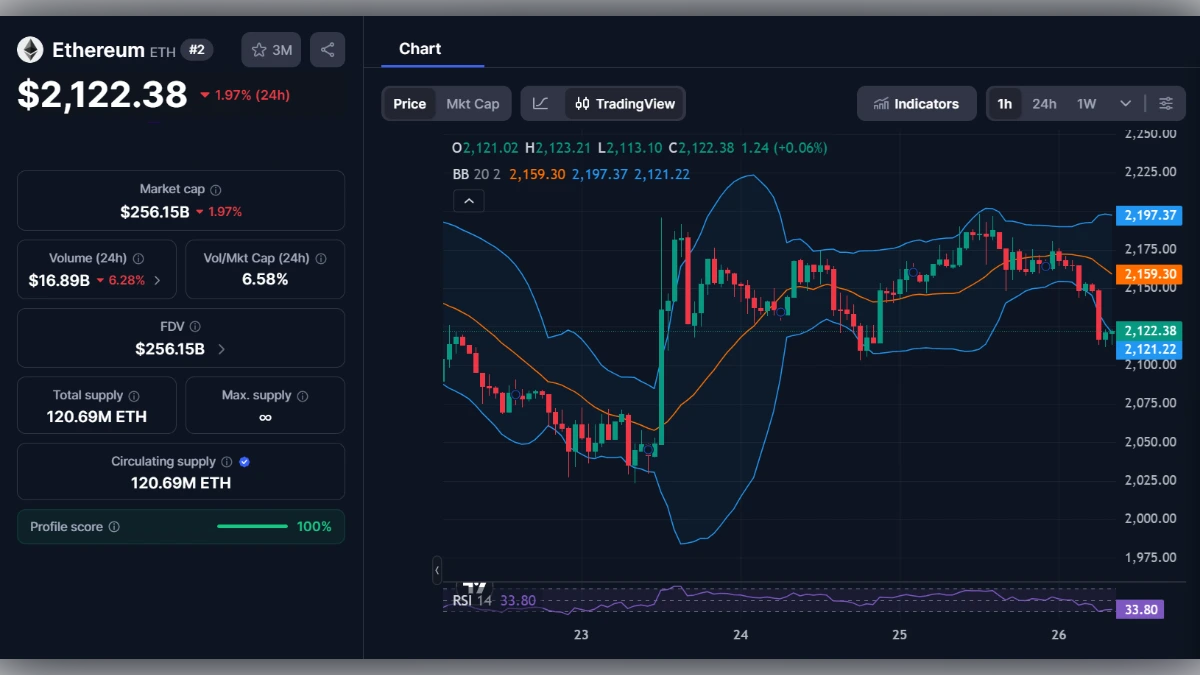Select the TradingView candlestick chart icon

tap(581, 104)
